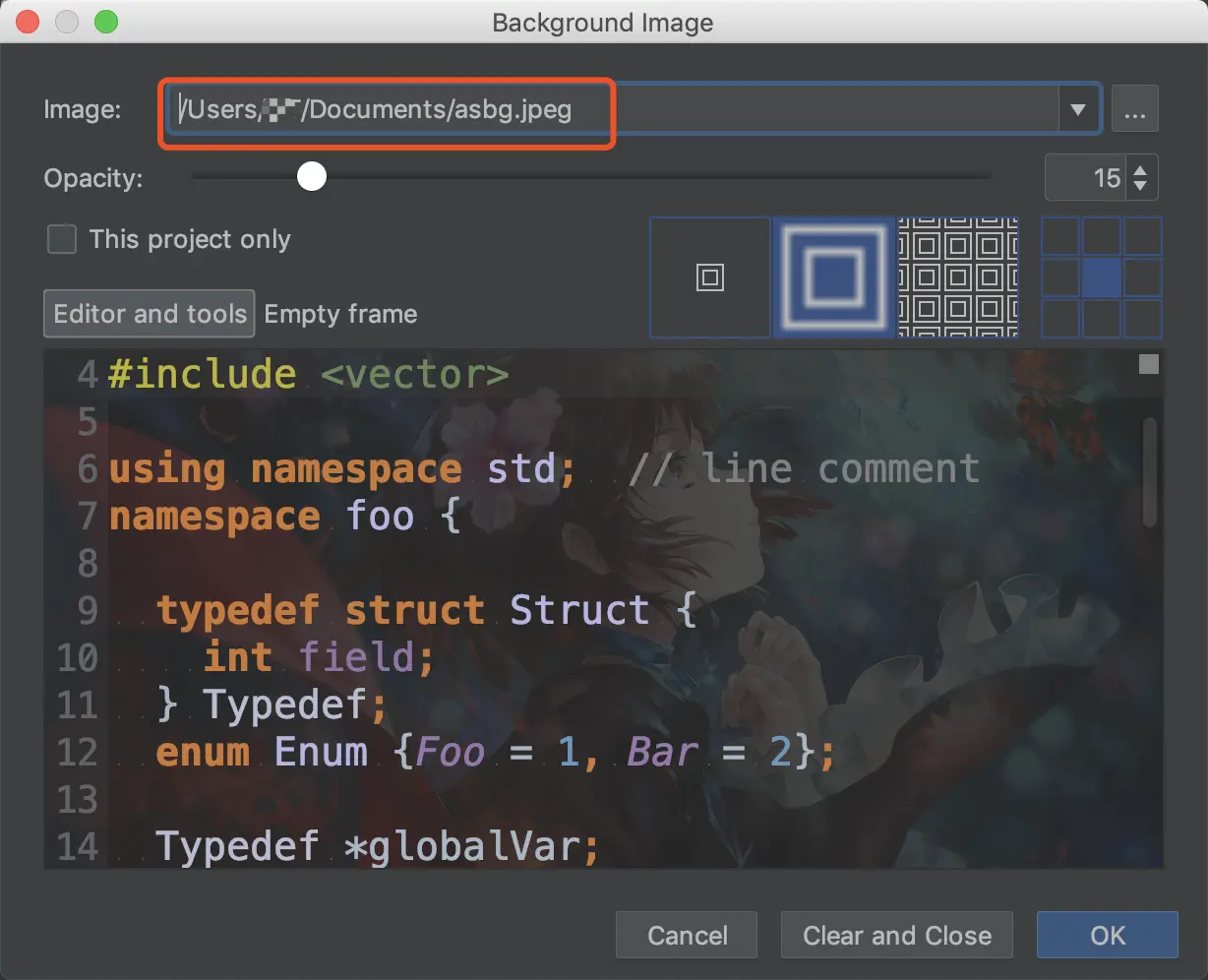Click the '#include <vector>' code line

(x=309, y=374)
